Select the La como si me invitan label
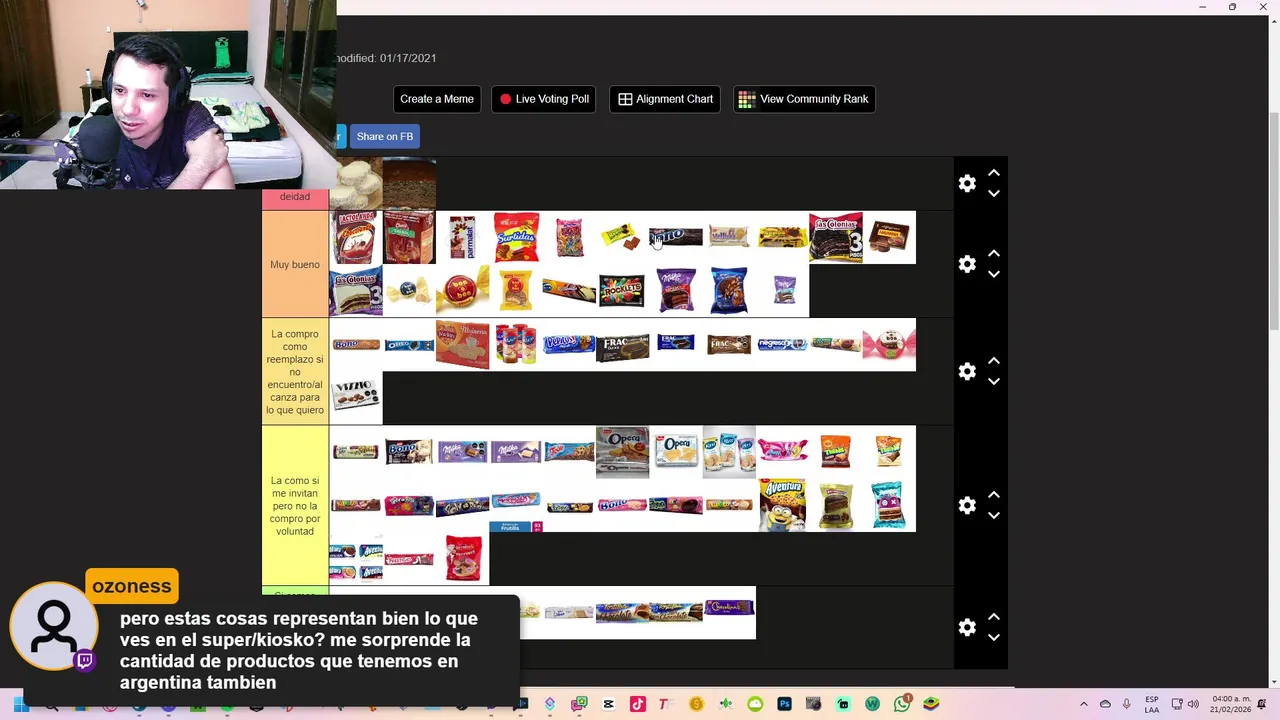The image size is (1280, 720). click(x=295, y=506)
